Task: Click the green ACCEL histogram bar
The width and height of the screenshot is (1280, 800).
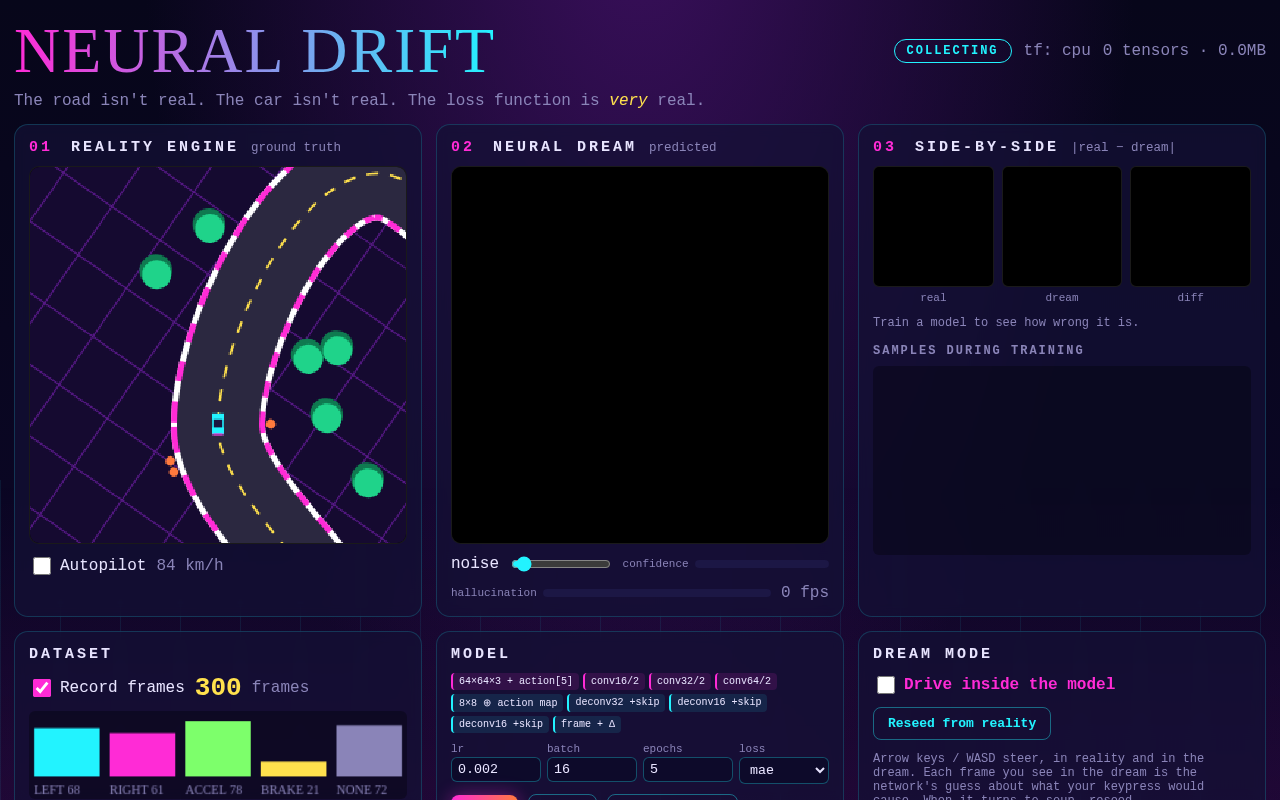Action: pos(218,749)
